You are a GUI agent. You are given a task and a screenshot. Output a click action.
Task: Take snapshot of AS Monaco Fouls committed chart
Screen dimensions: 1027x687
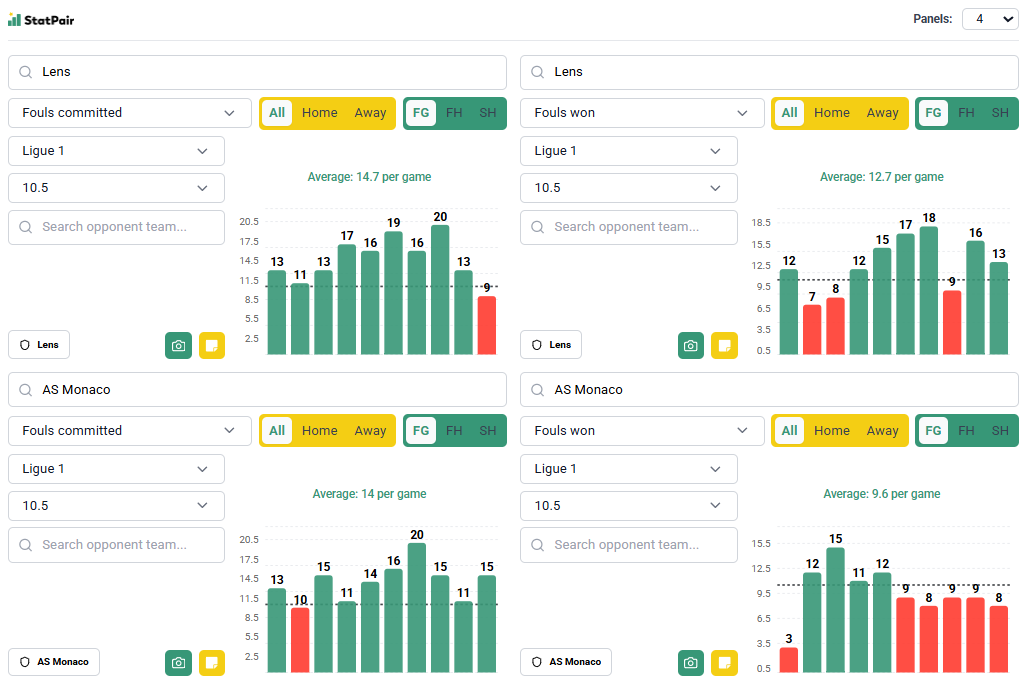178,662
